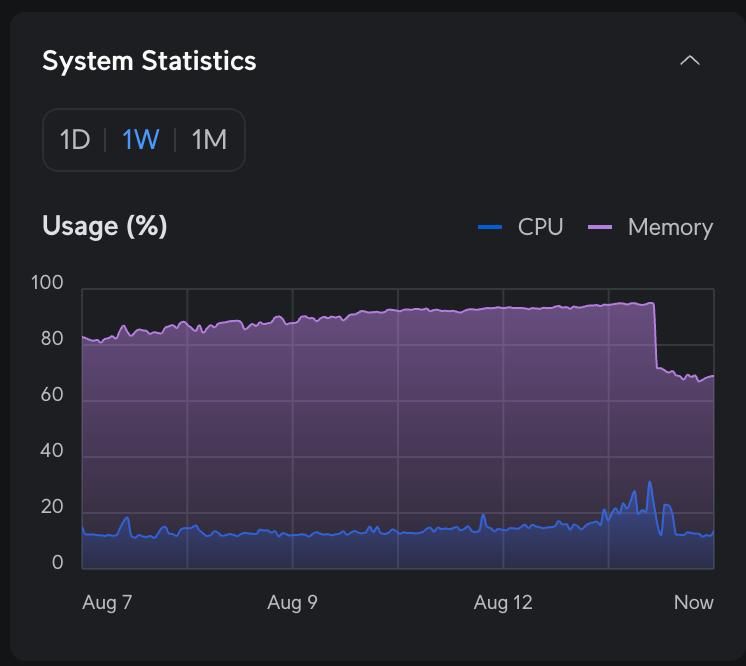Screen dimensions: 746x666
Task: Switch to the 1M time range
Action: click(x=209, y=140)
